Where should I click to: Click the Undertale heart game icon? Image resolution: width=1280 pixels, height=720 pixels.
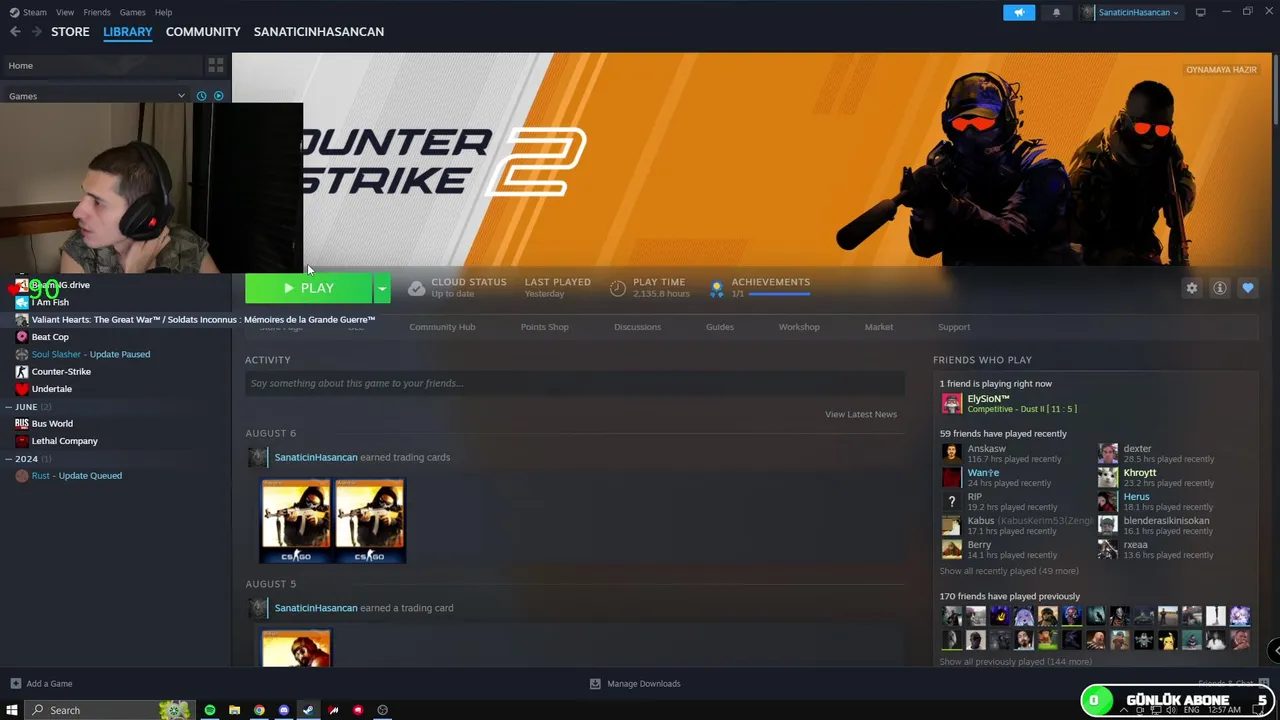22,389
